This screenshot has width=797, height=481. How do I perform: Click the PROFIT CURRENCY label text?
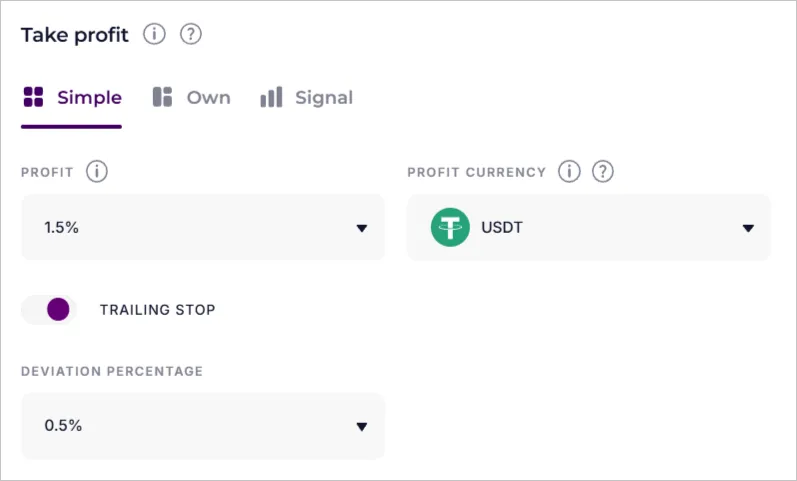pyautogui.click(x=476, y=172)
